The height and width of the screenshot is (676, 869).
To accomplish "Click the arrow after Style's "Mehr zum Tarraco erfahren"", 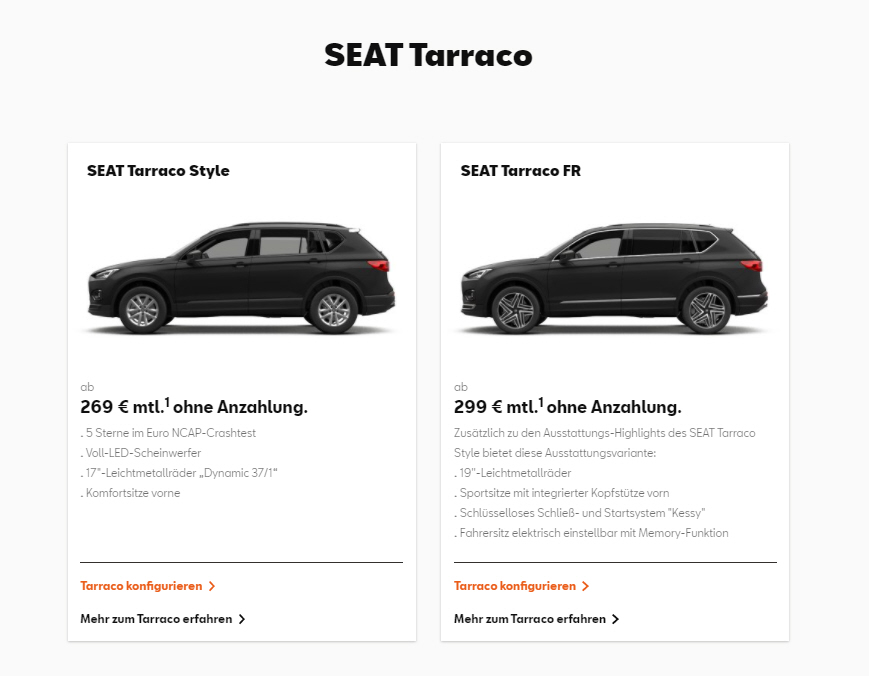I will tap(242, 619).
